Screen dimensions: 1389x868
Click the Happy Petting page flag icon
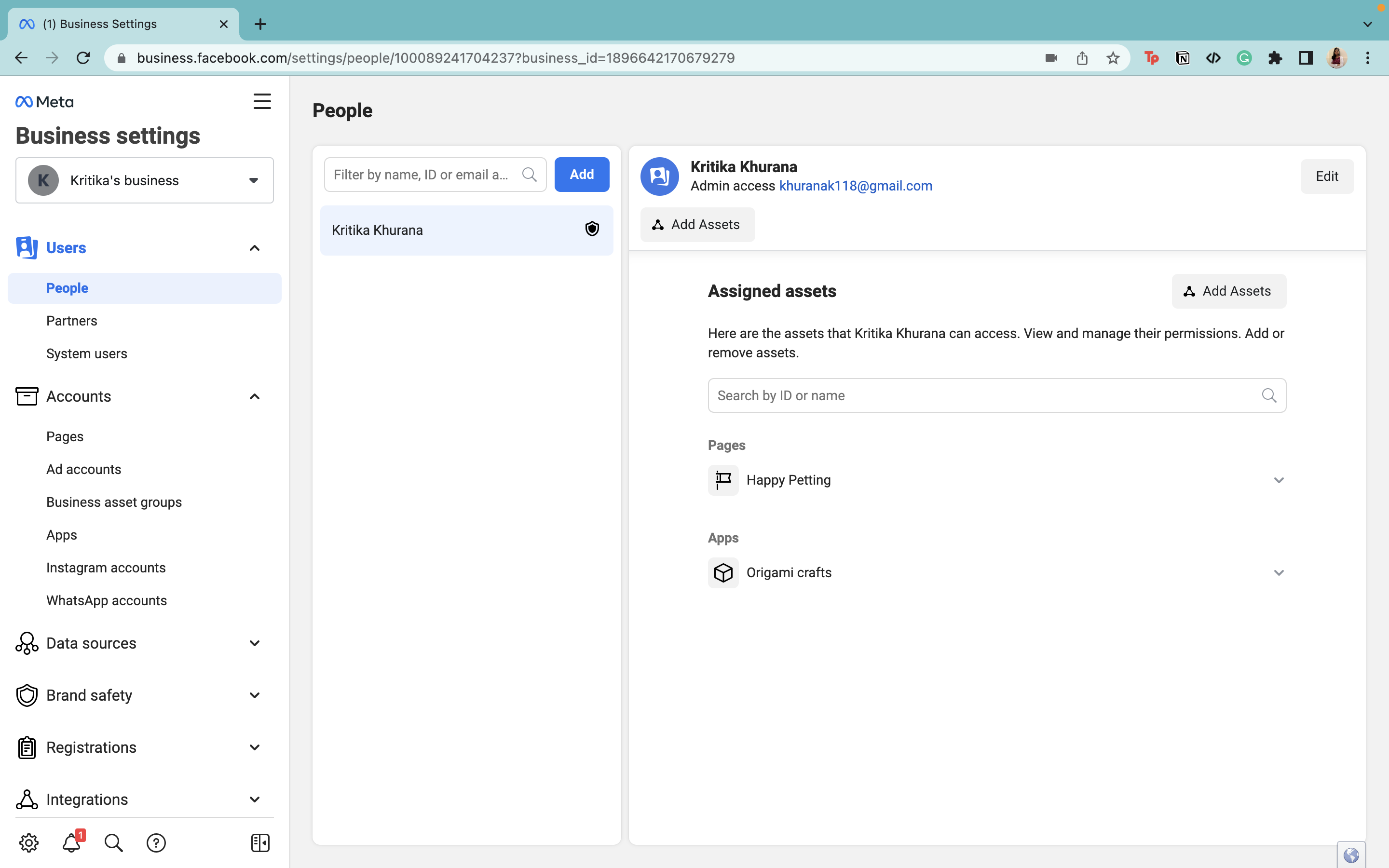(723, 480)
